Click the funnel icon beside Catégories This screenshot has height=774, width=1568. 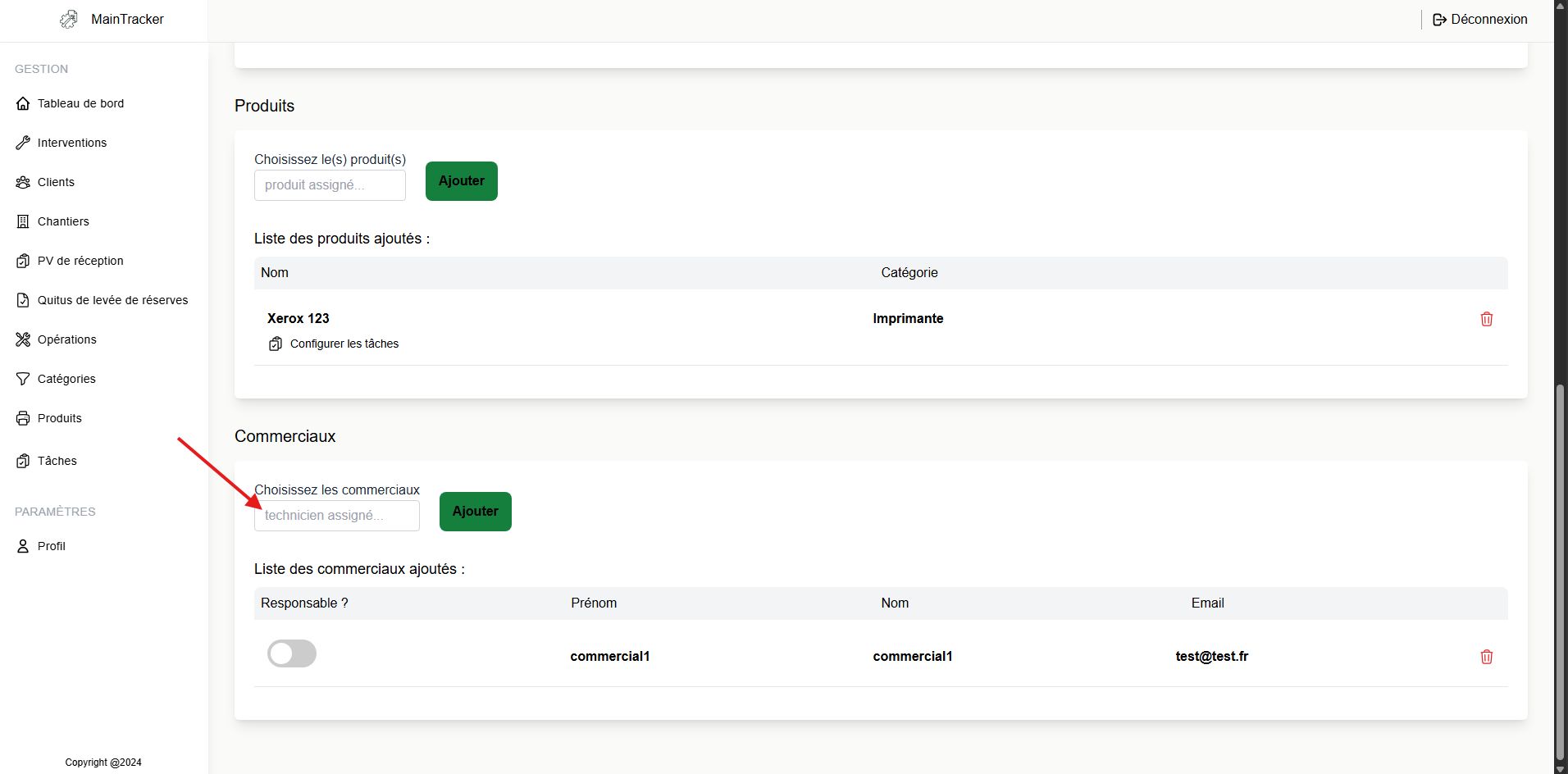[x=23, y=379]
